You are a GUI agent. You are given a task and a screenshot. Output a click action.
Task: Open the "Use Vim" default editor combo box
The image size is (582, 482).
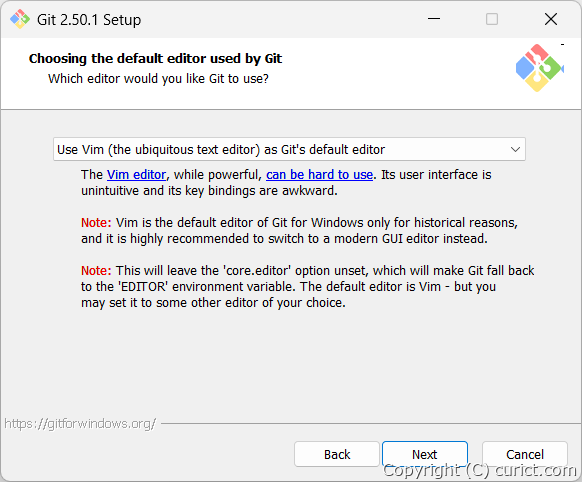coord(289,149)
